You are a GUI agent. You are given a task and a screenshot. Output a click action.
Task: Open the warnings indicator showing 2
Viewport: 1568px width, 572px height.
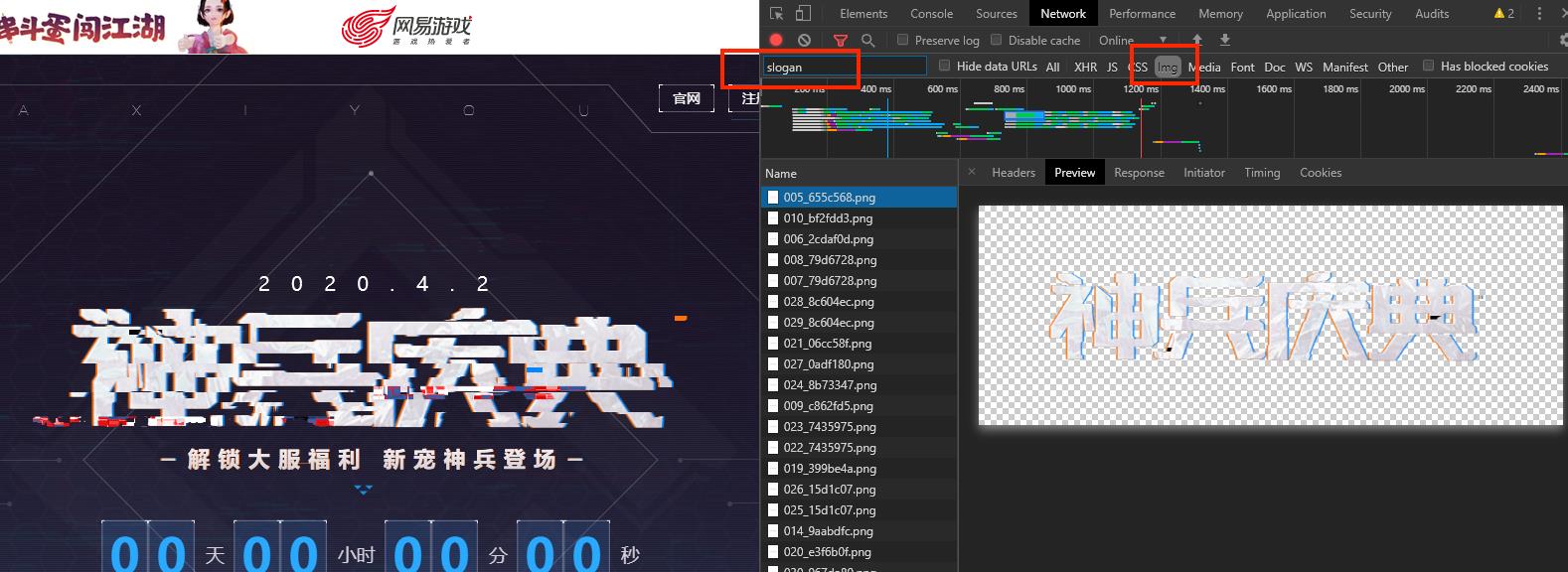point(1504,14)
